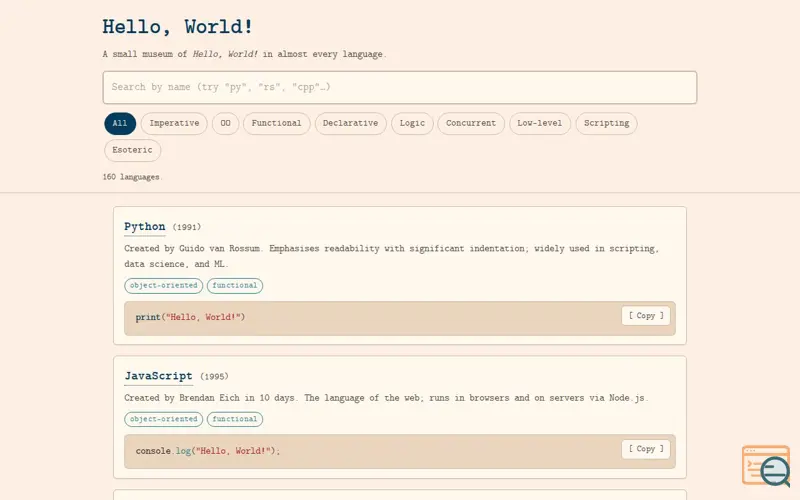Click the 160 languages count text

[132, 177]
